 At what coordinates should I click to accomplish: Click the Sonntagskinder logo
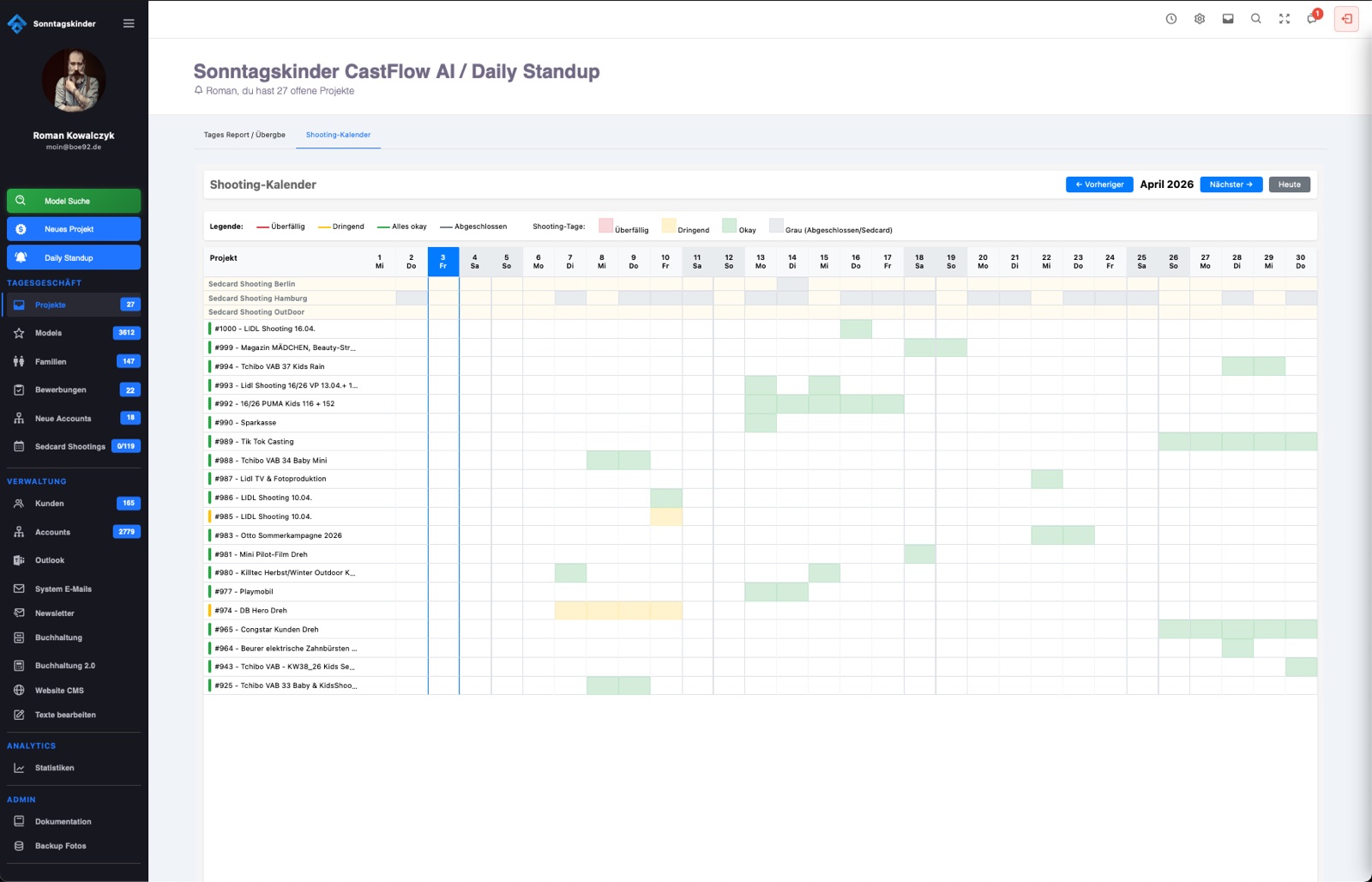point(17,24)
